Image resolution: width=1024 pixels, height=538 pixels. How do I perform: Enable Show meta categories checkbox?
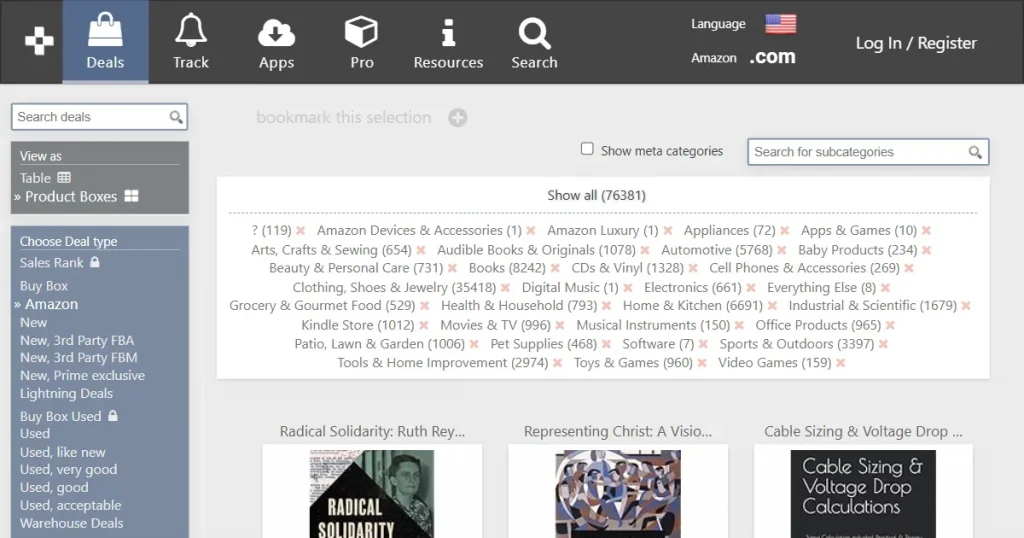coord(588,150)
